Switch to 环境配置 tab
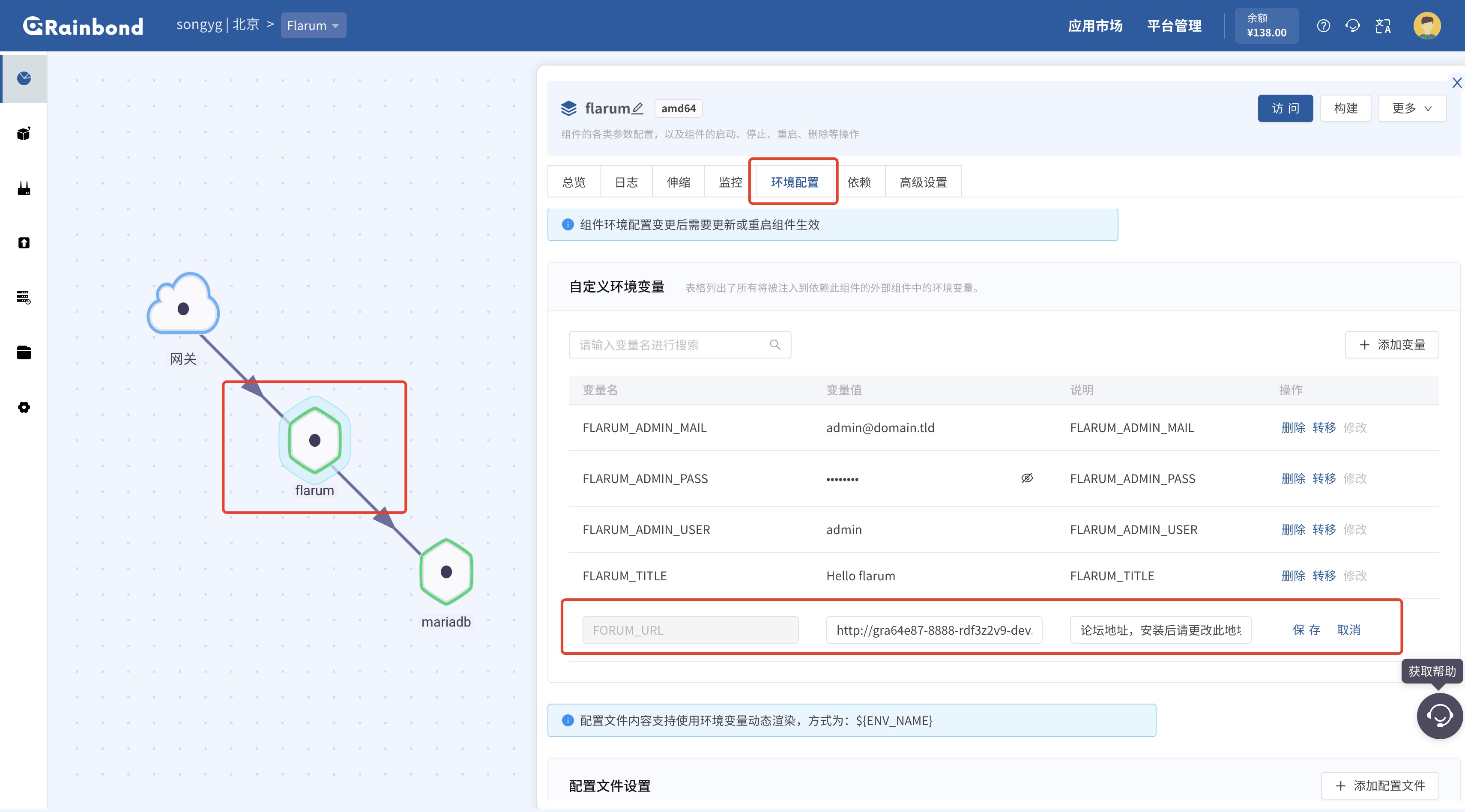The height and width of the screenshot is (812, 1465). pyautogui.click(x=795, y=182)
